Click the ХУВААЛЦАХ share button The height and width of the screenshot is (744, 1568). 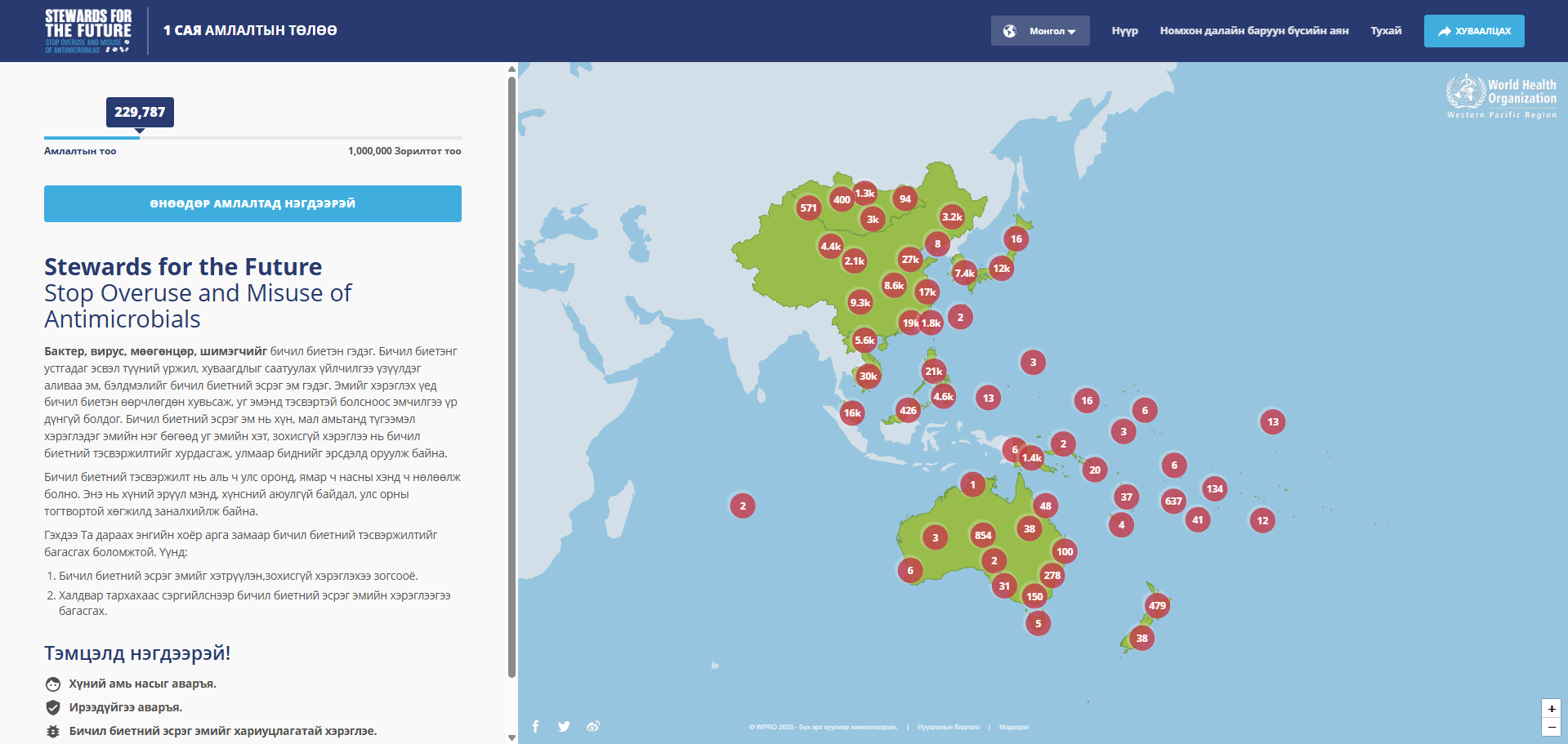tap(1474, 31)
